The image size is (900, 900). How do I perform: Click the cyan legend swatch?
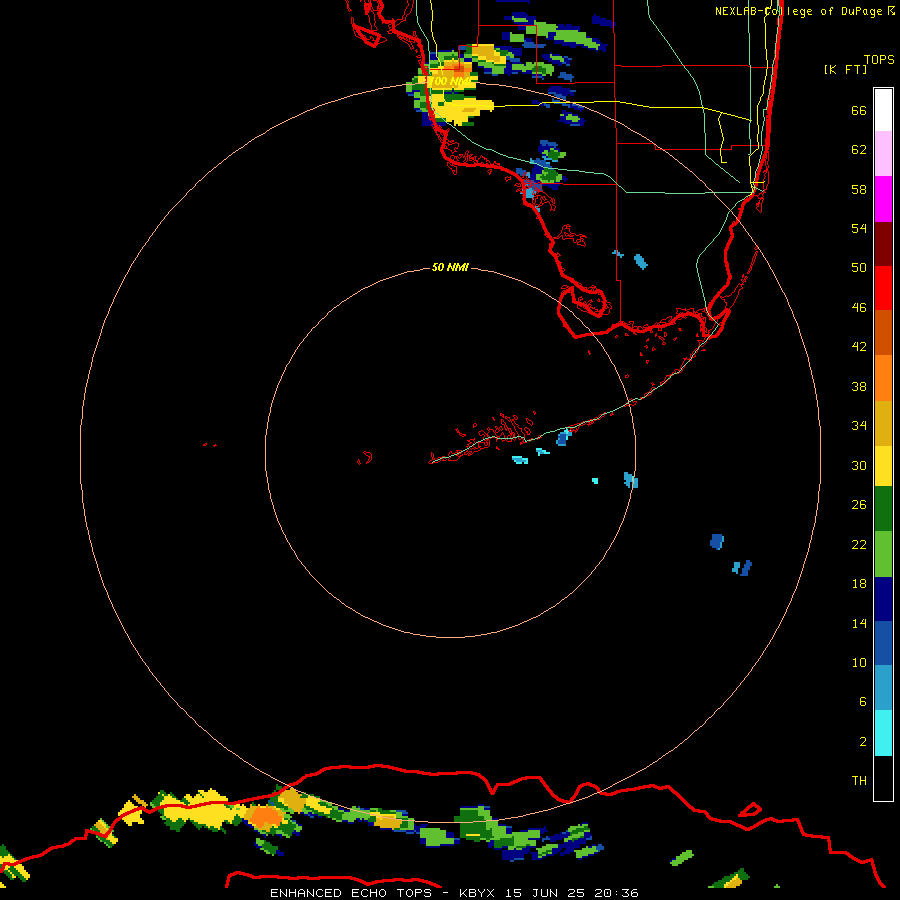[883, 734]
